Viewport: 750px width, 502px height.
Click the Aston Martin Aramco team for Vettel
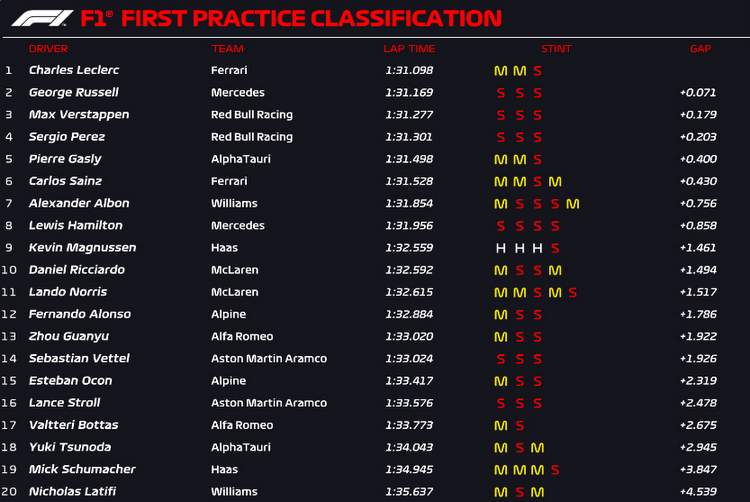click(x=269, y=359)
